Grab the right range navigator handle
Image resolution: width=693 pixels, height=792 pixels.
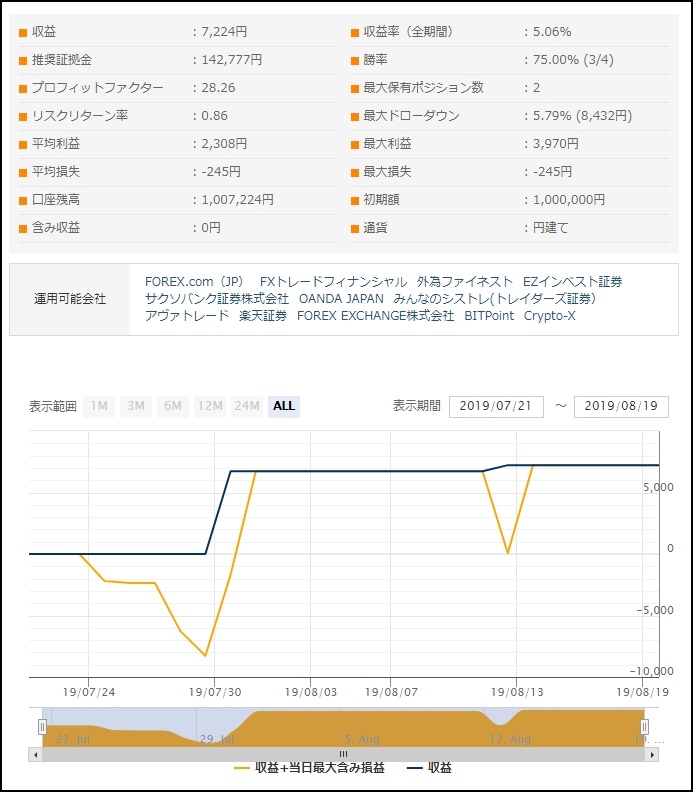coord(645,727)
